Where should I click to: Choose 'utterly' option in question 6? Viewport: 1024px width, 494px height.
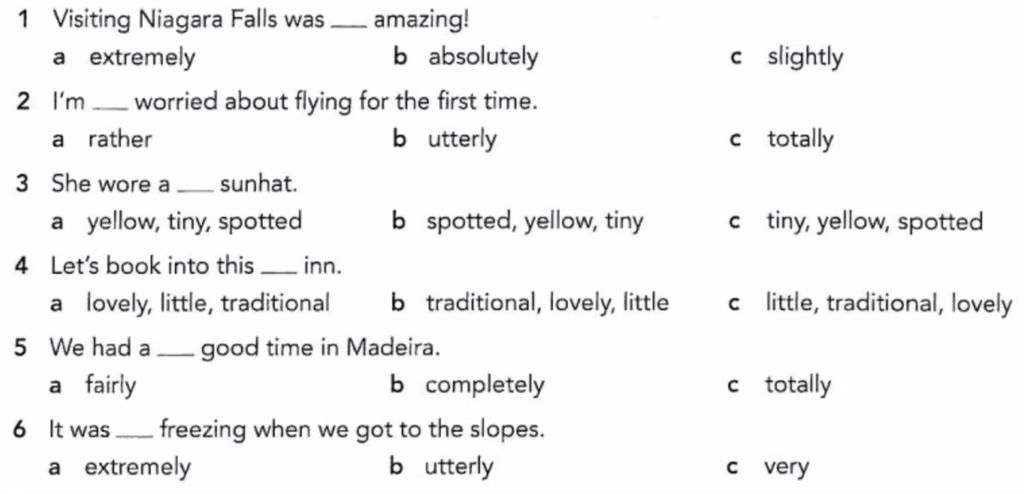coord(459,467)
